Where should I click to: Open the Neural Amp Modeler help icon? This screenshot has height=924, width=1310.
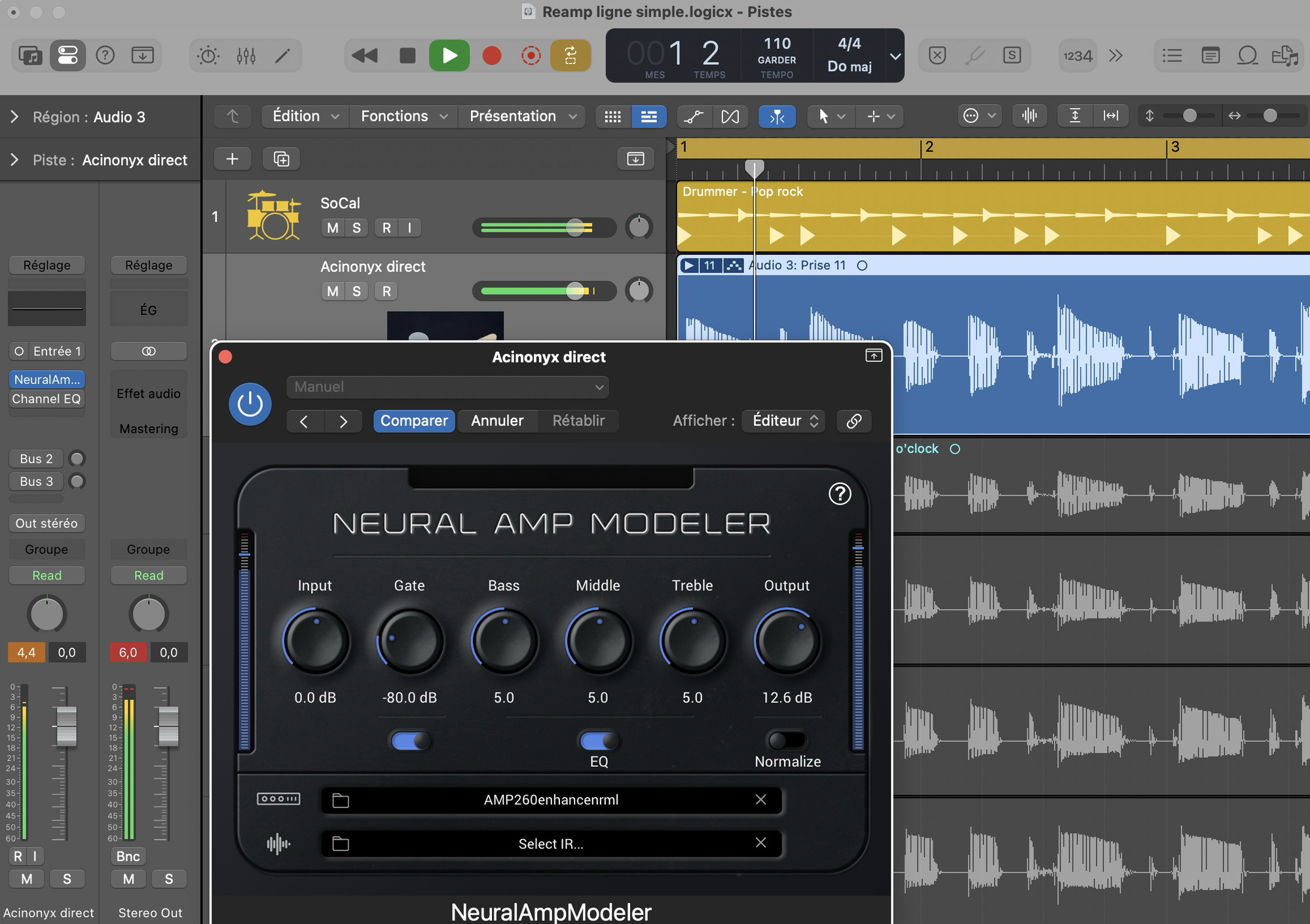coord(840,493)
